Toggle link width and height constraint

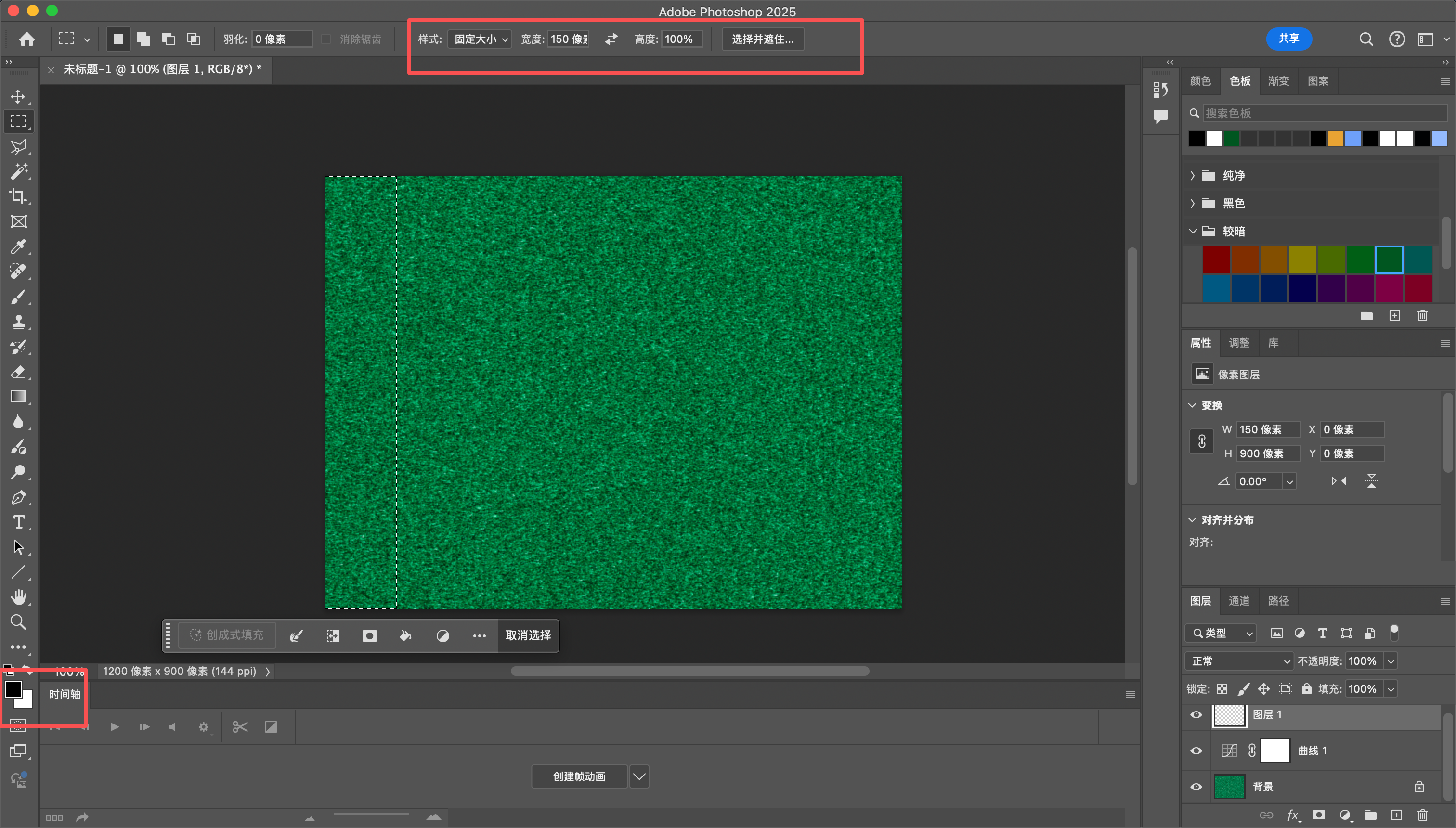tap(1202, 441)
